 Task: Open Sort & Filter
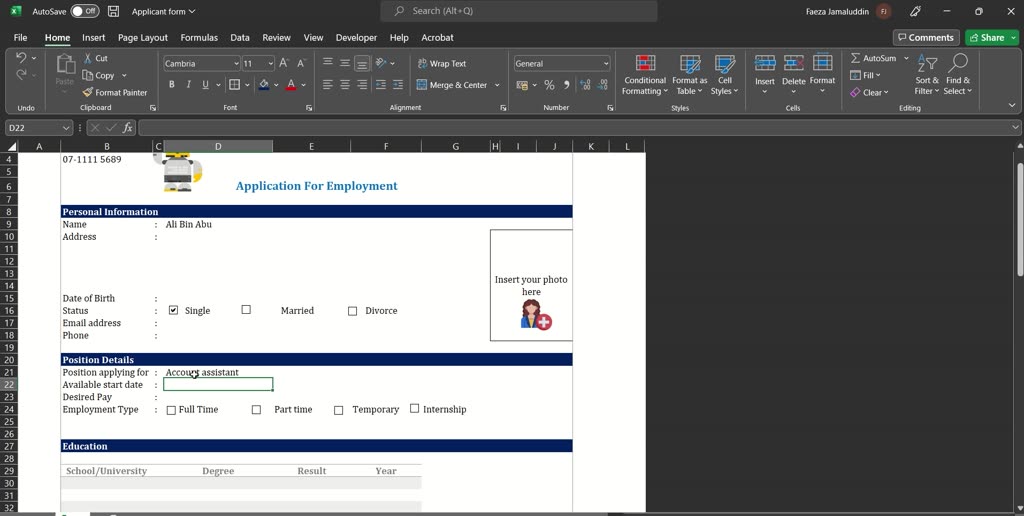pyautogui.click(x=927, y=75)
